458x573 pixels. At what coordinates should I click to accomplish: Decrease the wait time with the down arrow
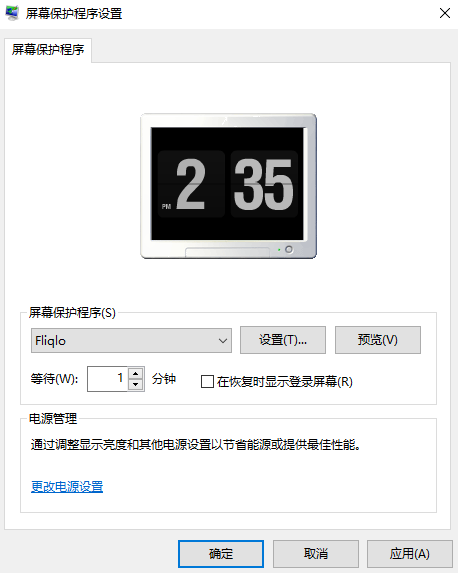[136, 385]
